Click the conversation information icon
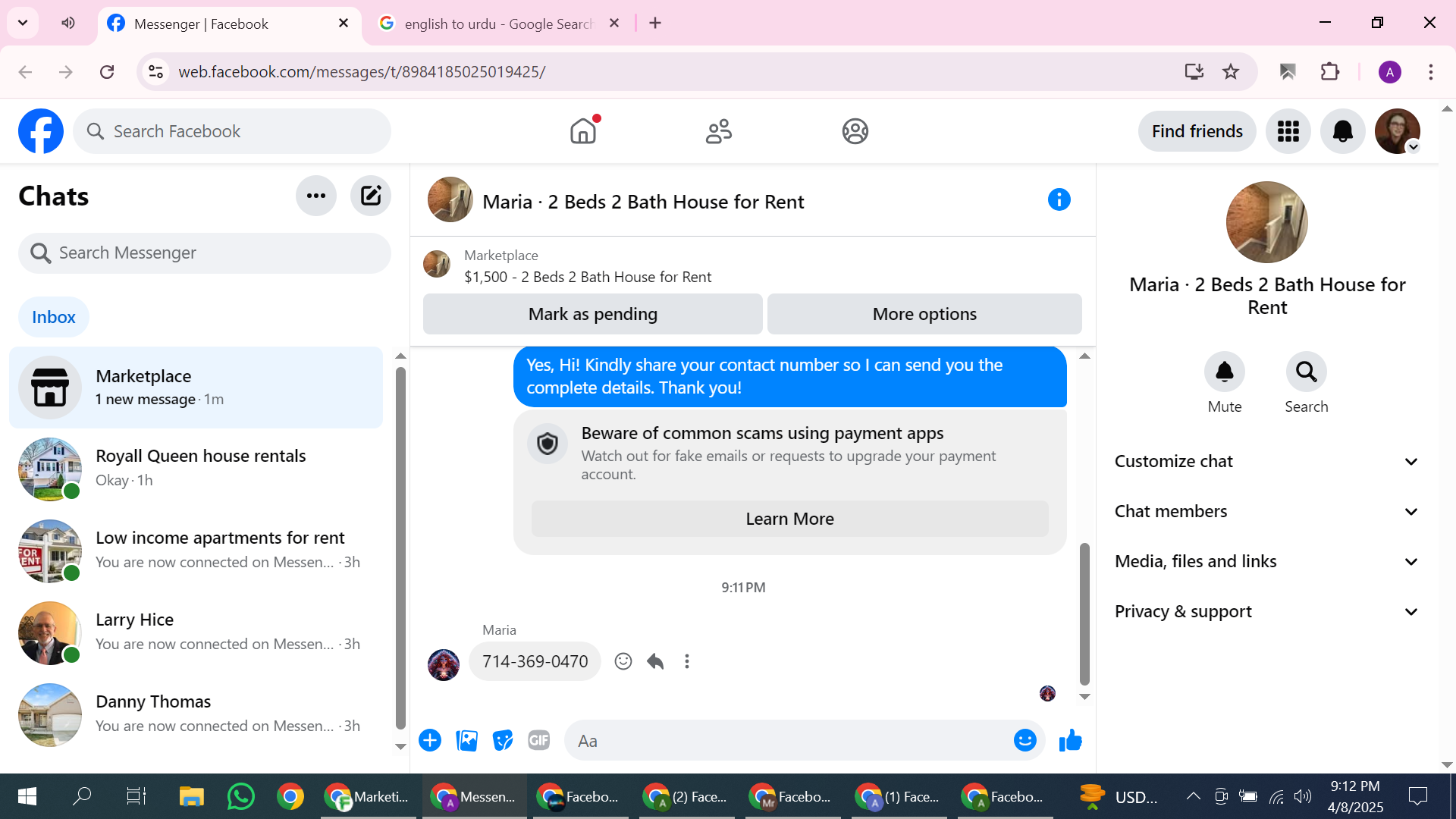Screen dimensions: 1456x819 [1059, 200]
